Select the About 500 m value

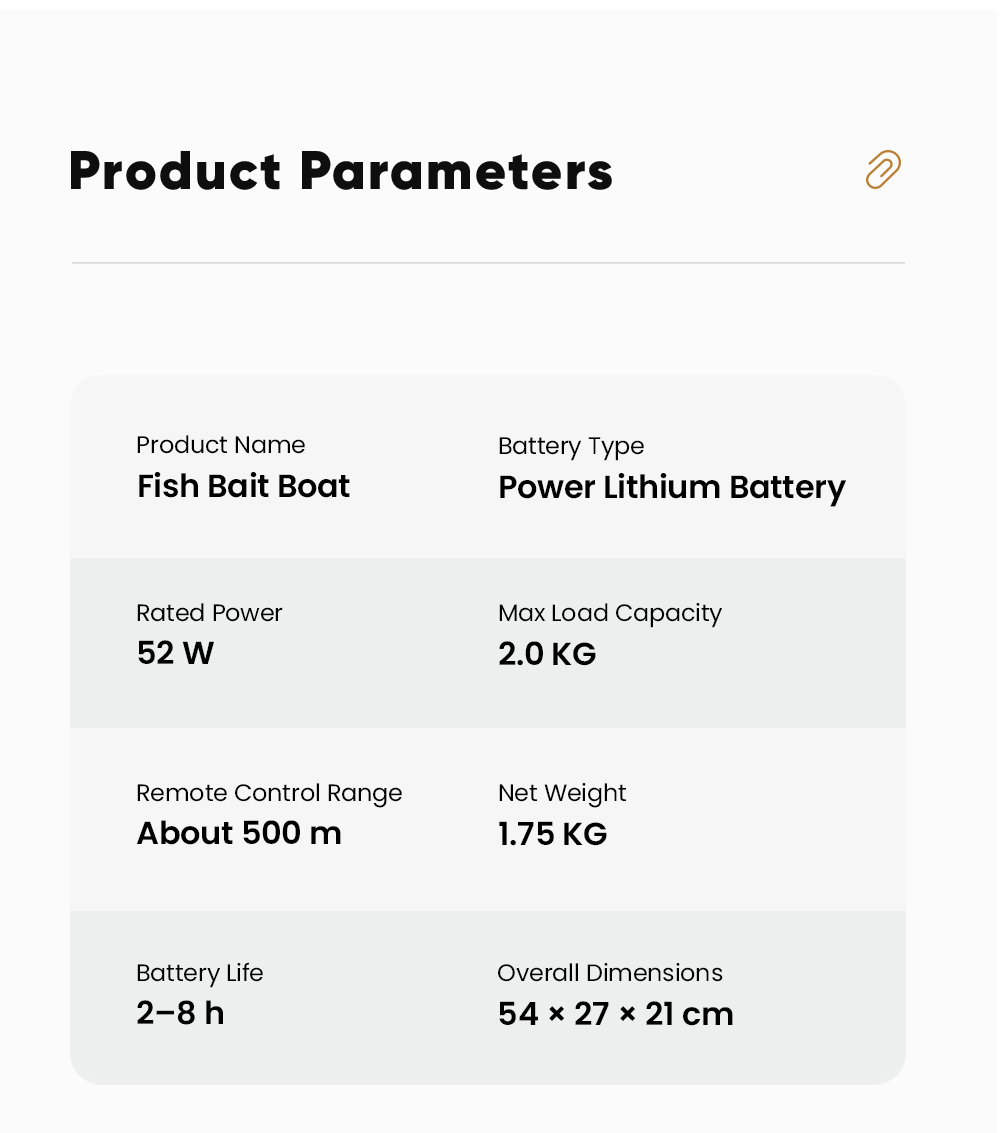[238, 833]
